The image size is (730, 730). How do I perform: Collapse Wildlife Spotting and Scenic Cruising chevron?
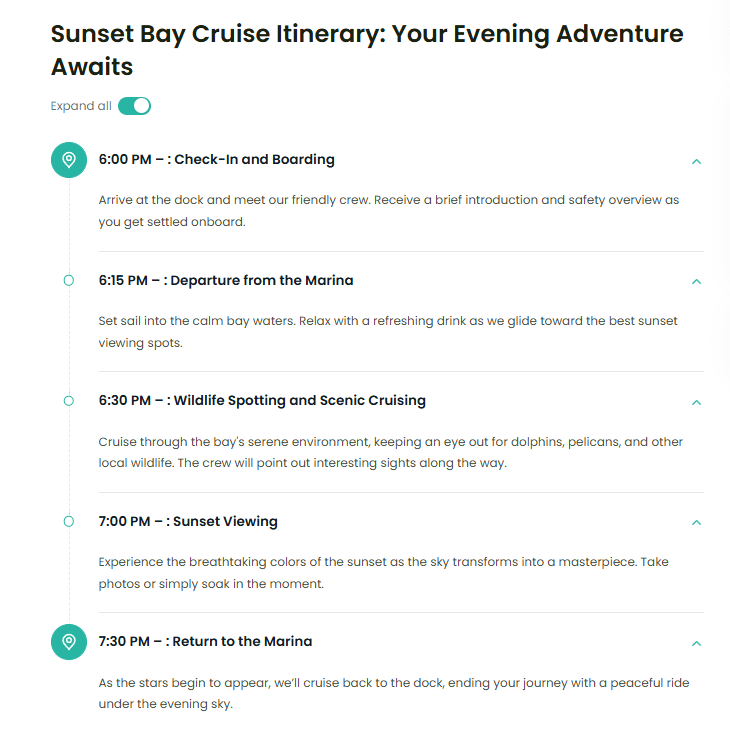pos(696,403)
